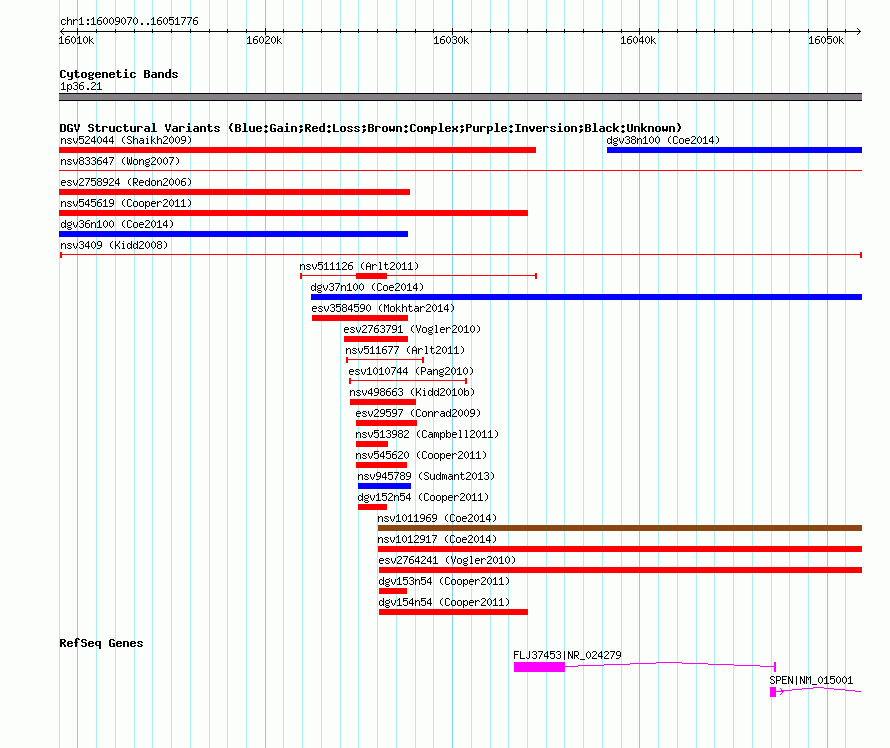This screenshot has width=890, height=748.
Task: Click the esv1010744 (Pang2010) label
Action: [x=411, y=371]
